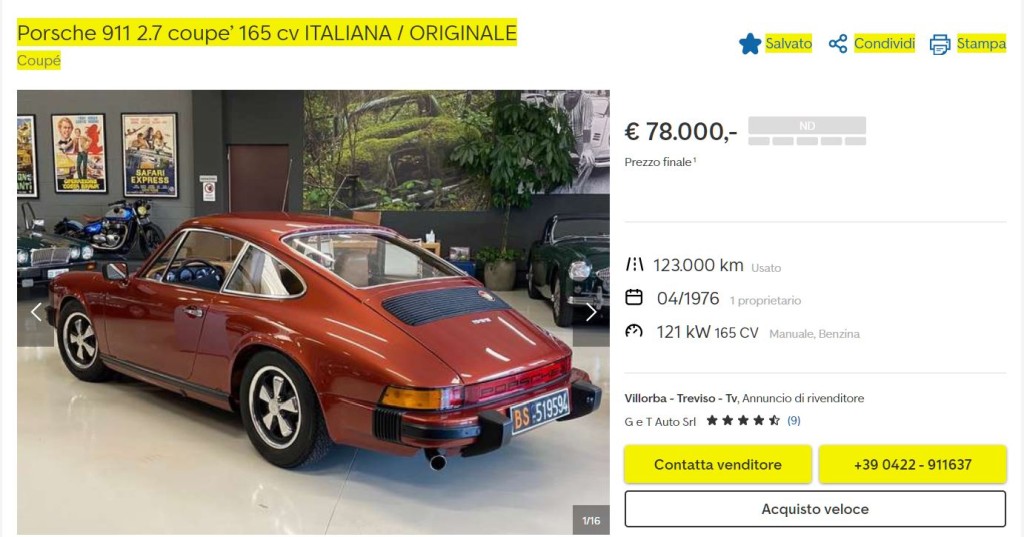Image resolution: width=1024 pixels, height=537 pixels.
Task: Open the Porsche 911 main photo
Action: [313, 312]
